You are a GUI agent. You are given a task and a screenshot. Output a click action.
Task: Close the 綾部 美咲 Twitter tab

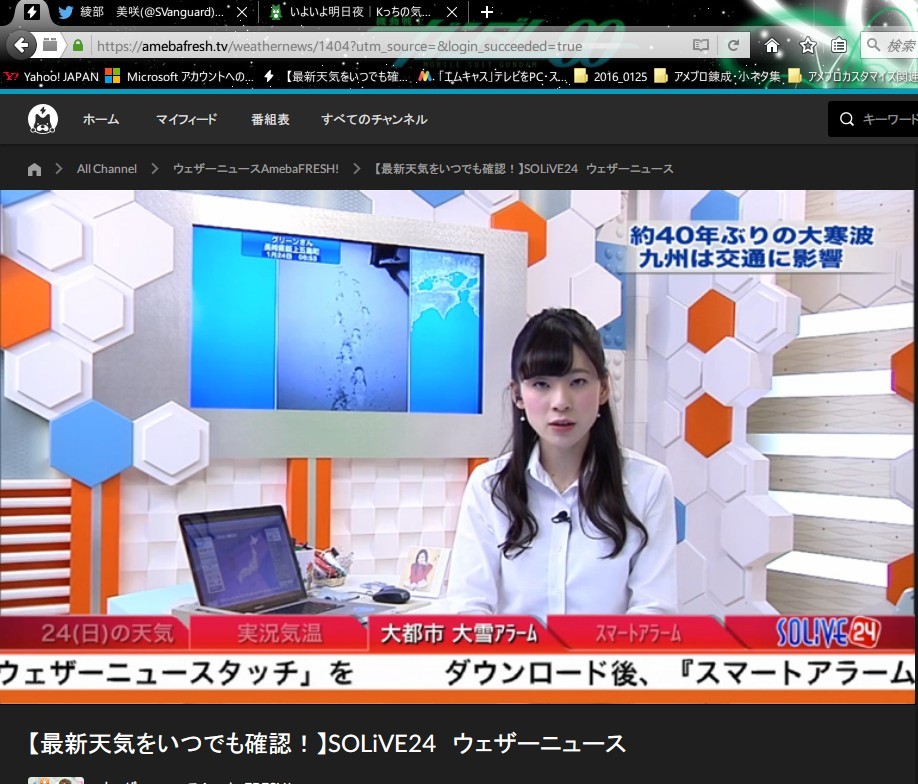[241, 12]
